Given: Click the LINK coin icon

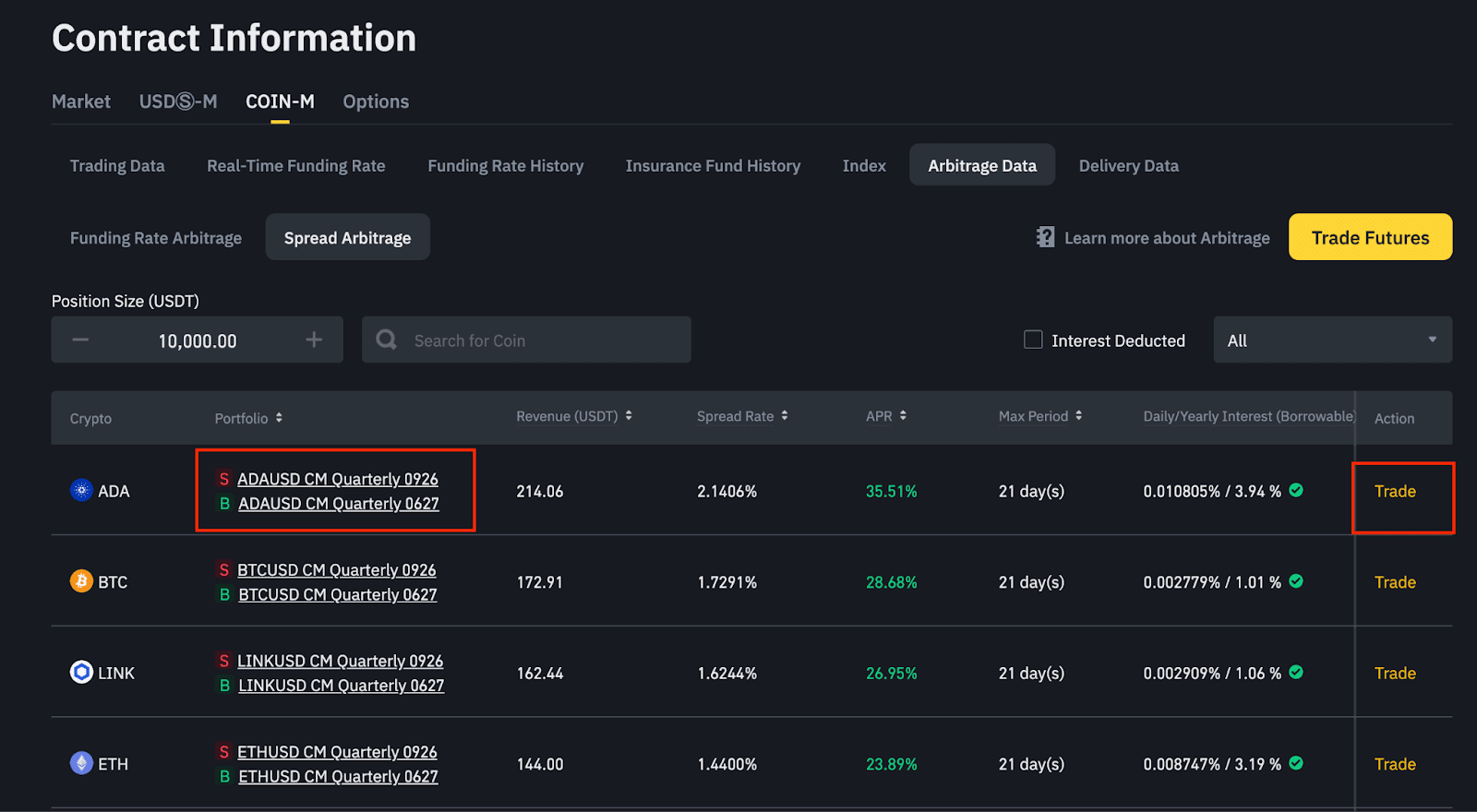Looking at the screenshot, I should tap(81, 672).
